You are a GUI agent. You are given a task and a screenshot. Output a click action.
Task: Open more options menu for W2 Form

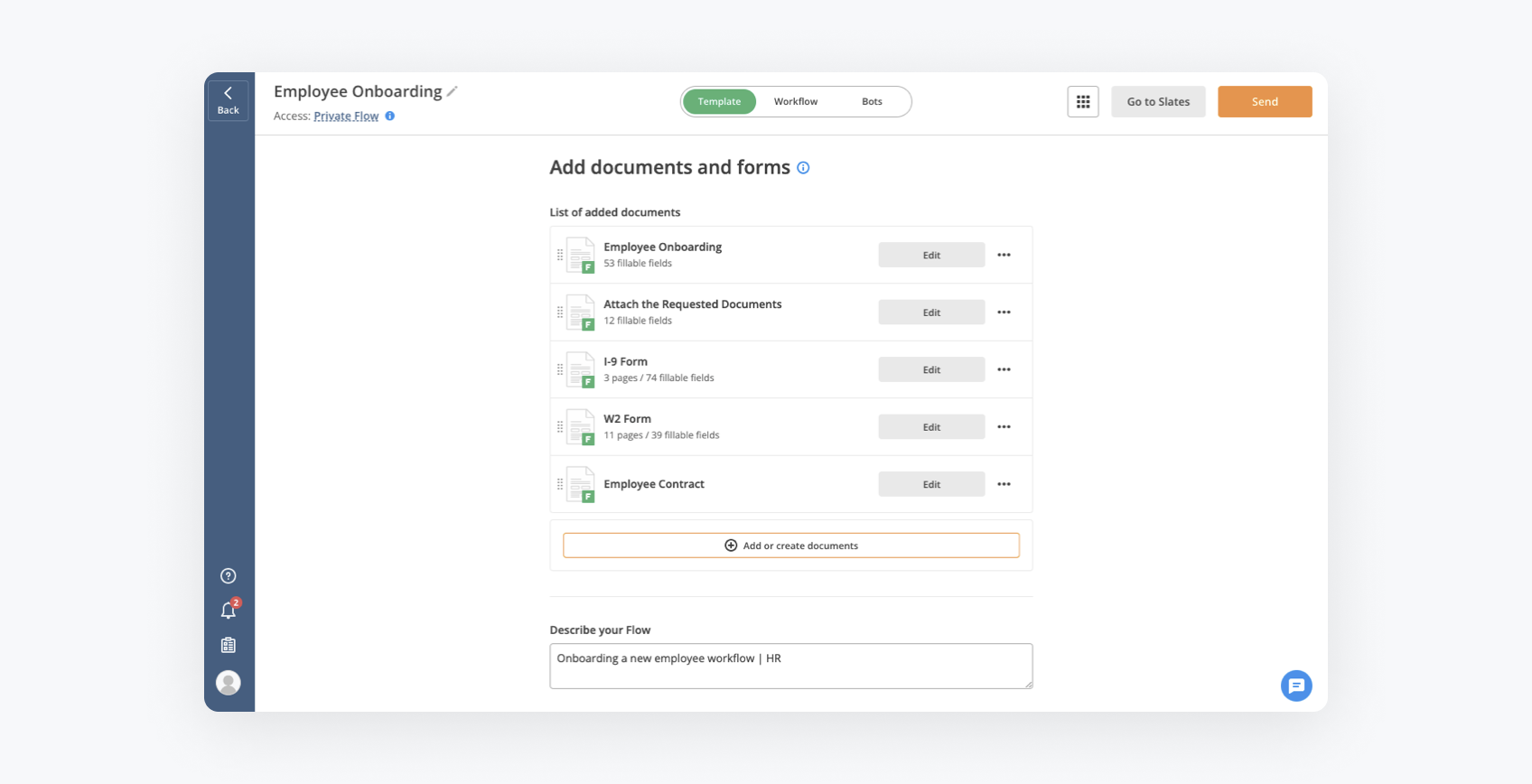1004,427
